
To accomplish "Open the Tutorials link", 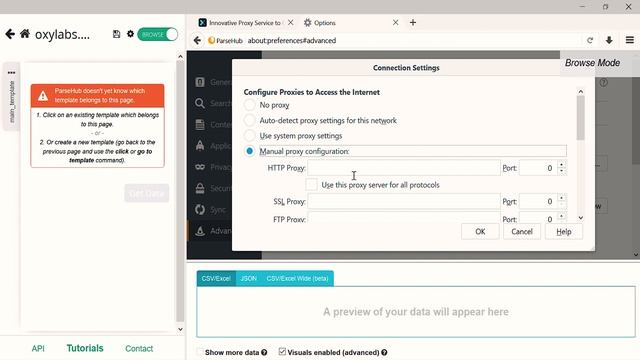I will click(85, 348).
